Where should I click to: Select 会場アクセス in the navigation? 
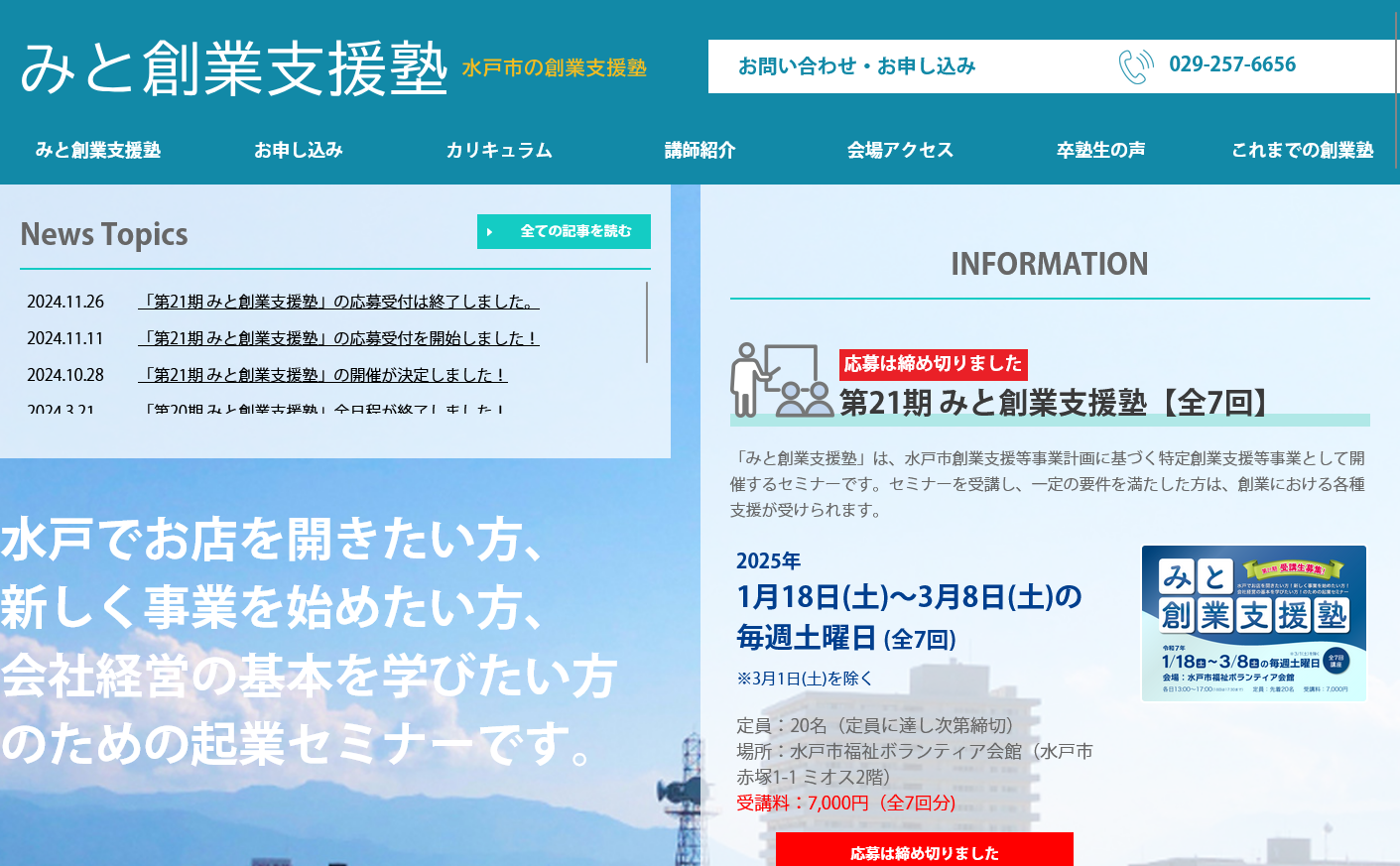pyautogui.click(x=900, y=150)
